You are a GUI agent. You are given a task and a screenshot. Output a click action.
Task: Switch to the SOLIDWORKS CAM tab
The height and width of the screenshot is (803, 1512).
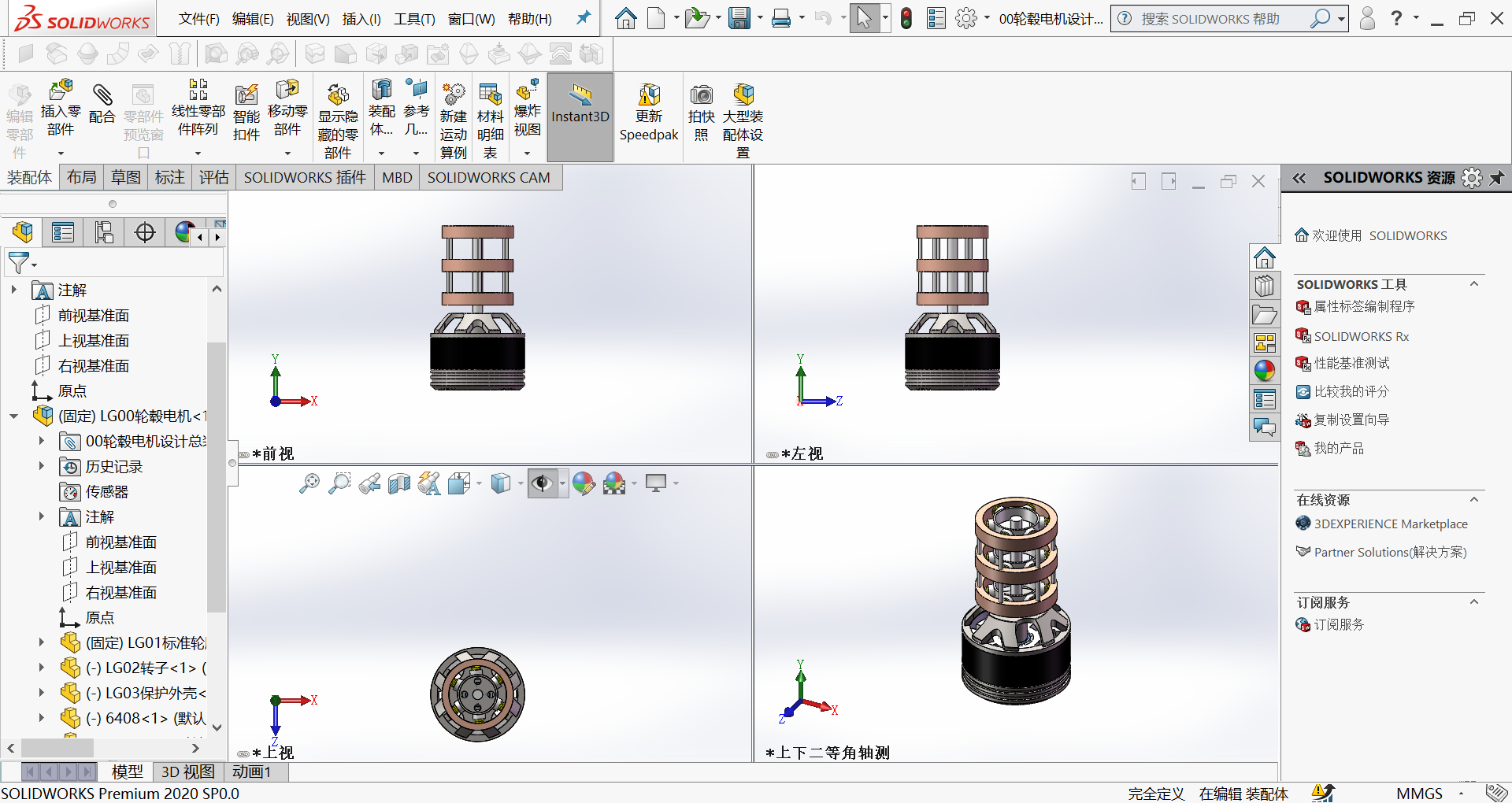pos(489,178)
